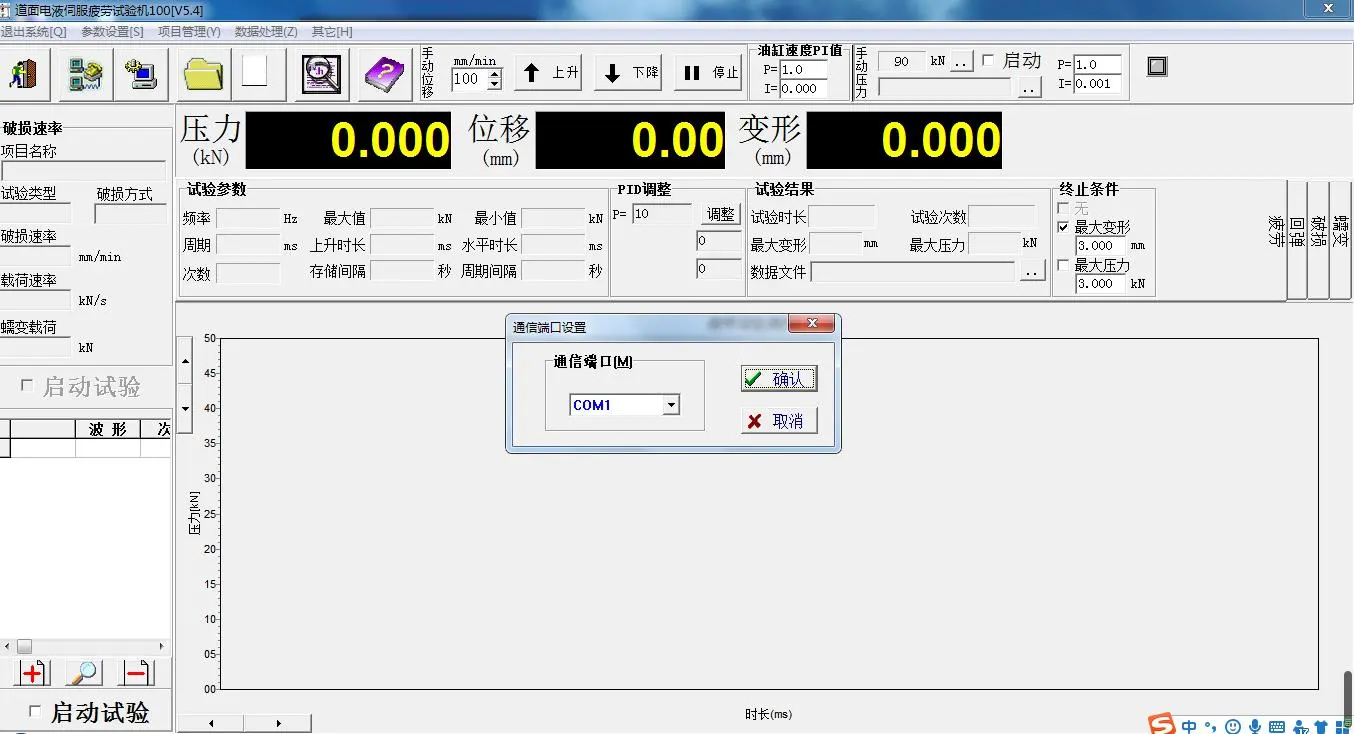Click chart right arrow below the graph

278,723
